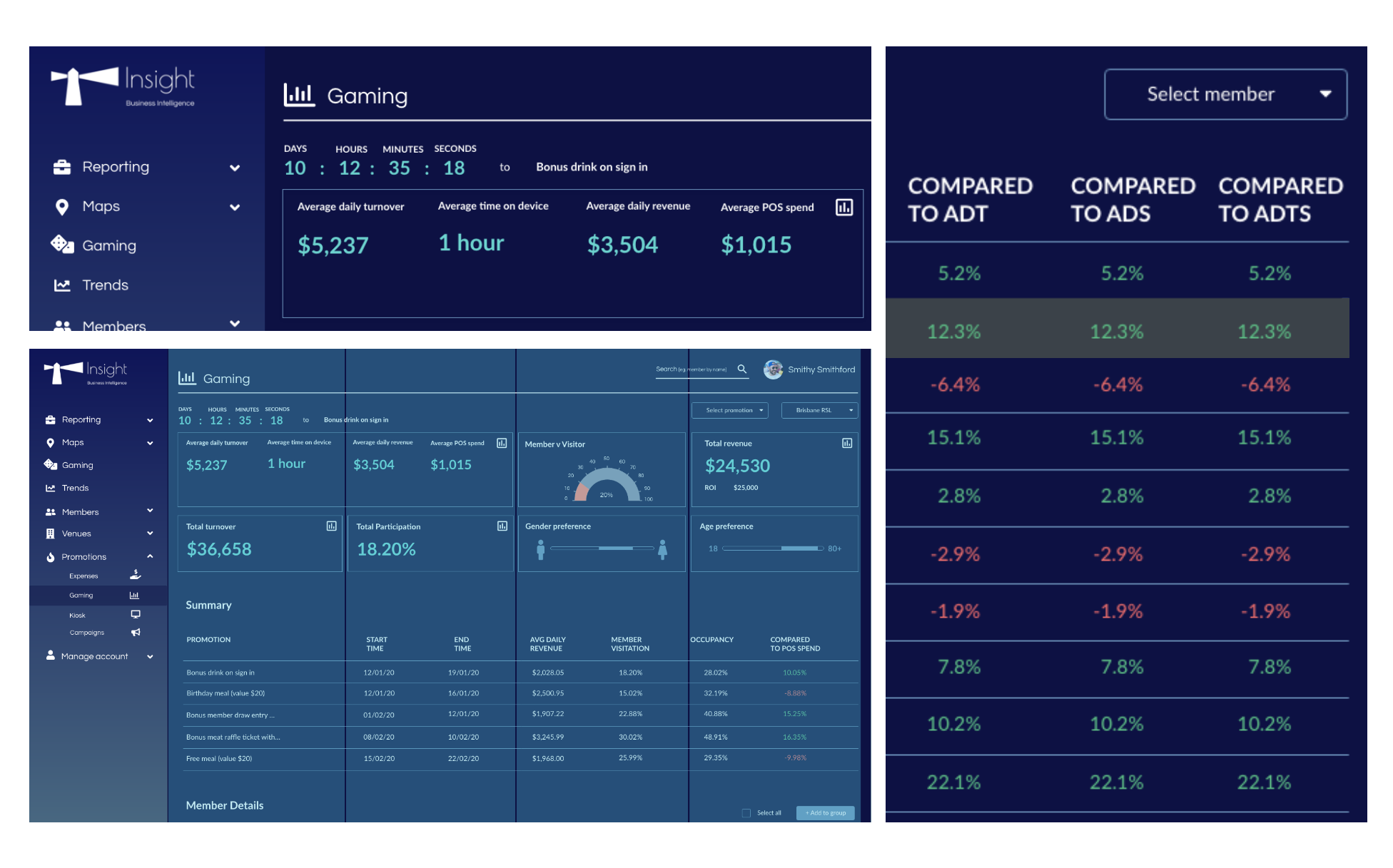Click the Members people icon in the full dashboard sidebar

click(x=50, y=512)
